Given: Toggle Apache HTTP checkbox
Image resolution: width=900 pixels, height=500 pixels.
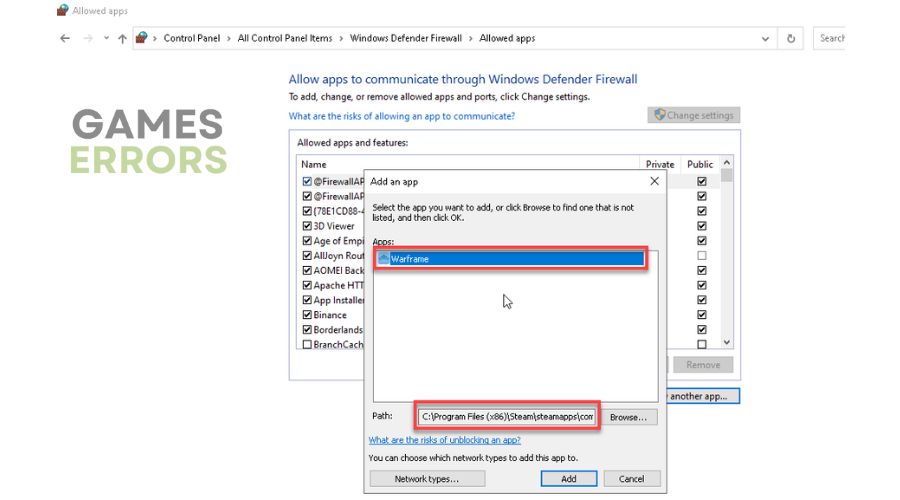Looking at the screenshot, I should 307,285.
